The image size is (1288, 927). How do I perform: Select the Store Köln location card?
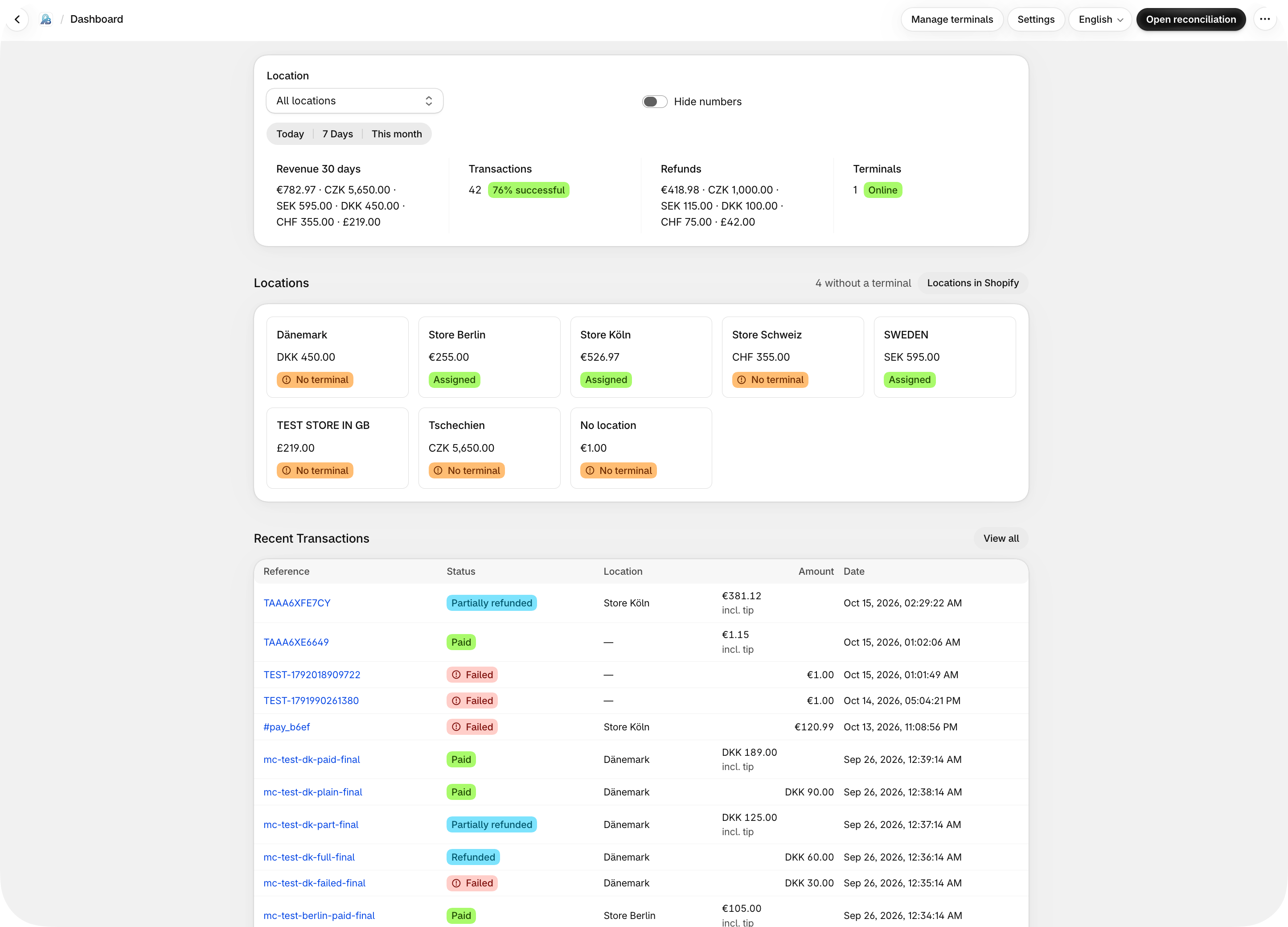(641, 357)
